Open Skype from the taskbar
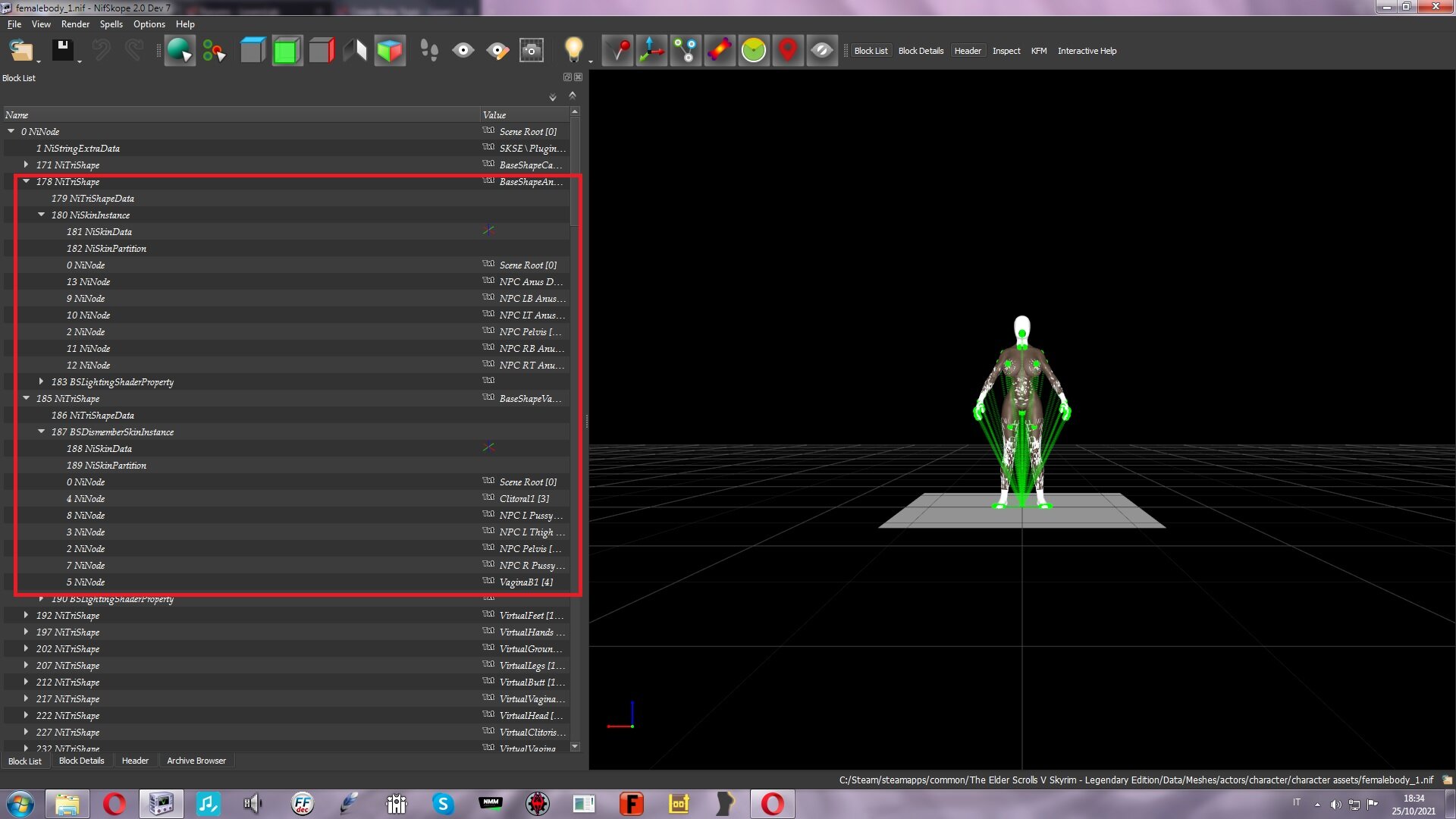1456x819 pixels. 443,804
